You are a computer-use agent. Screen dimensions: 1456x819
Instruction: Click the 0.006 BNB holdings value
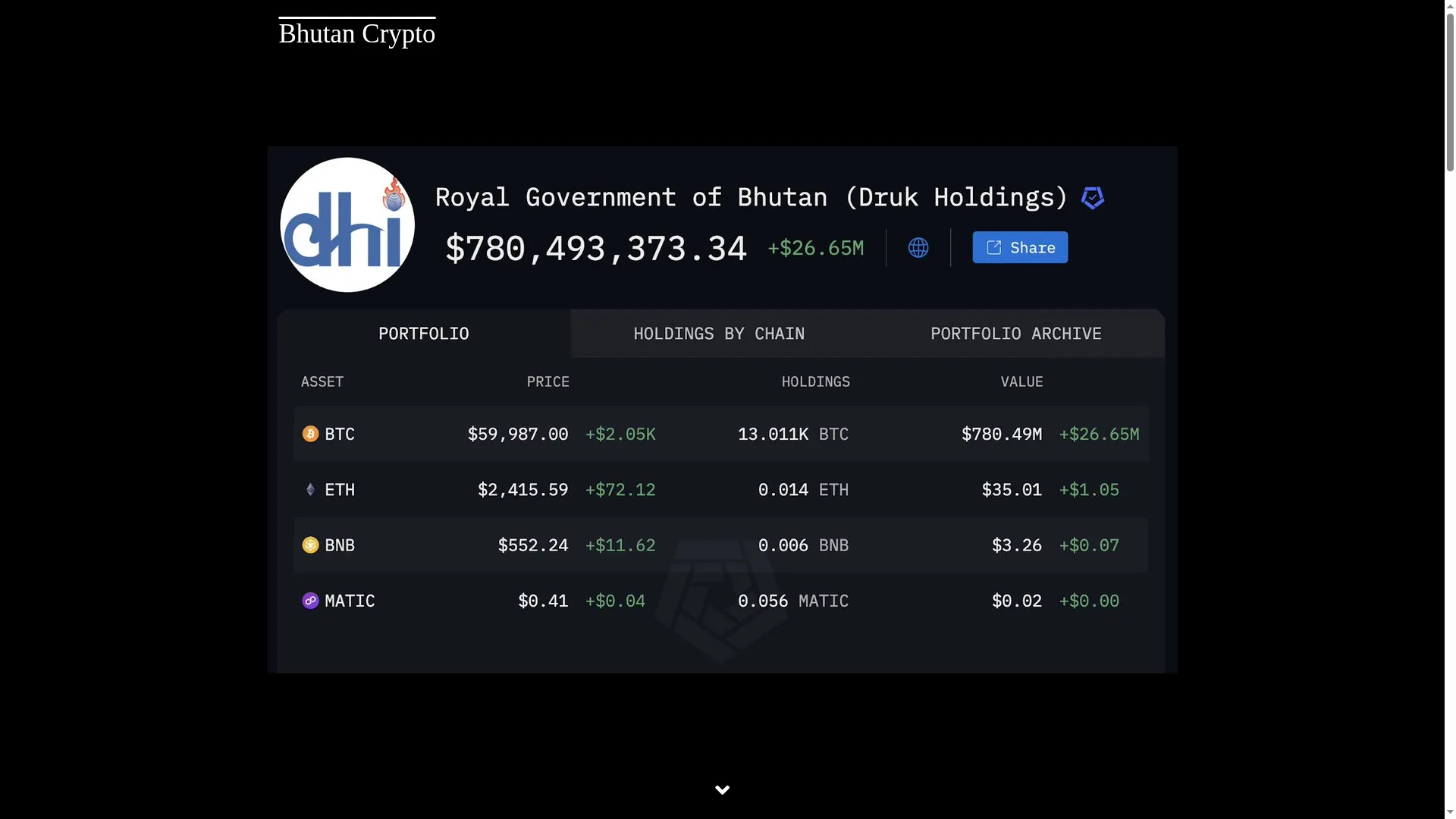(x=803, y=545)
